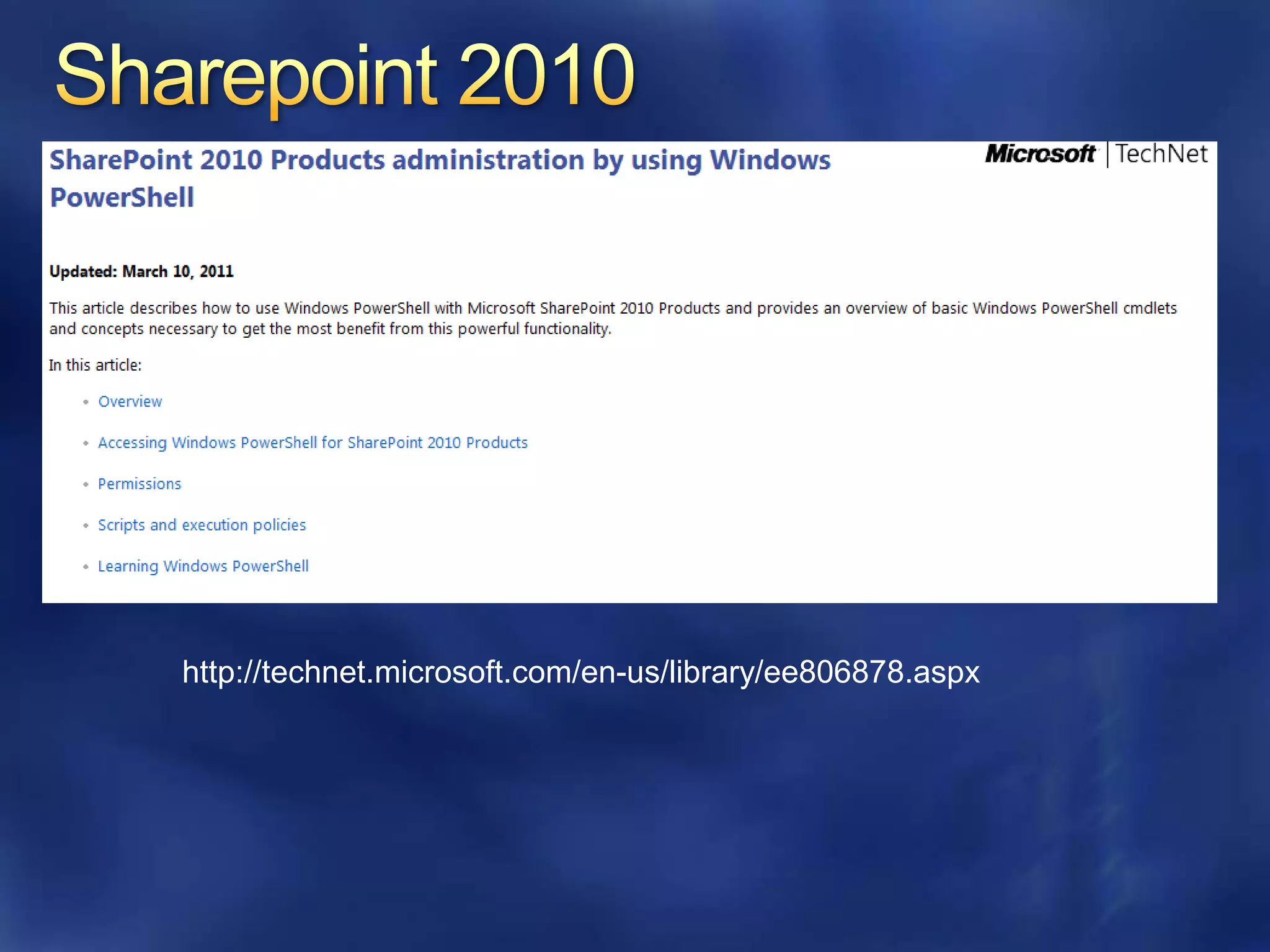Click the paragraph starting 'This article describes'
Viewport: 1270px width, 952px height.
point(613,319)
